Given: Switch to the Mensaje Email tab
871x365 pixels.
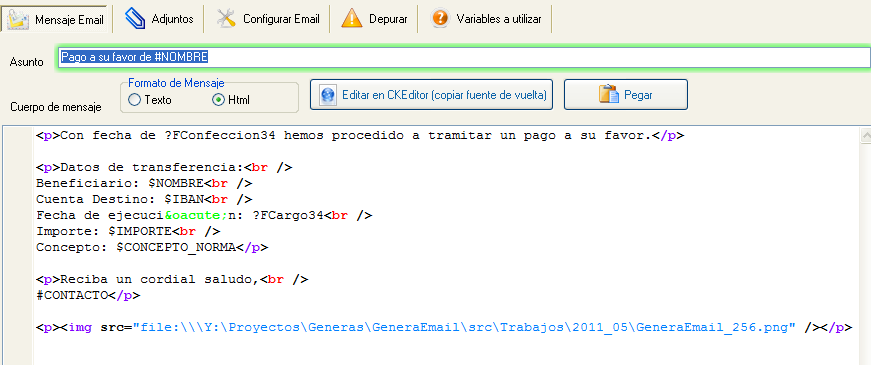Looking at the screenshot, I should [54, 19].
